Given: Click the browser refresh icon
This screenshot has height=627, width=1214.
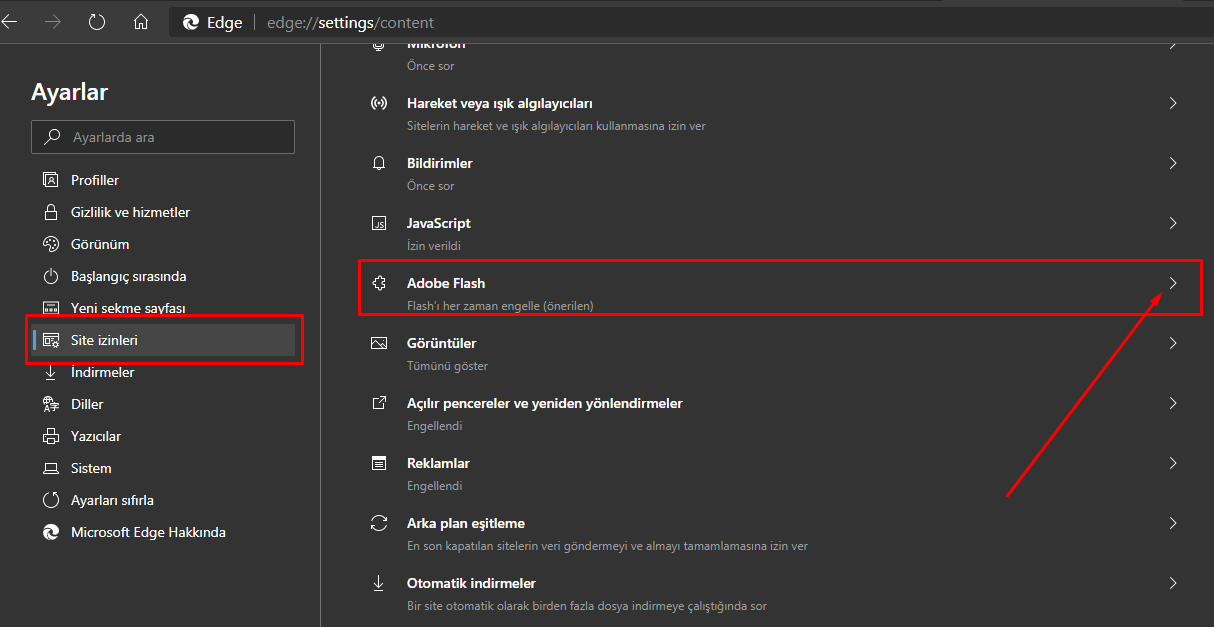Looking at the screenshot, I should click(97, 22).
